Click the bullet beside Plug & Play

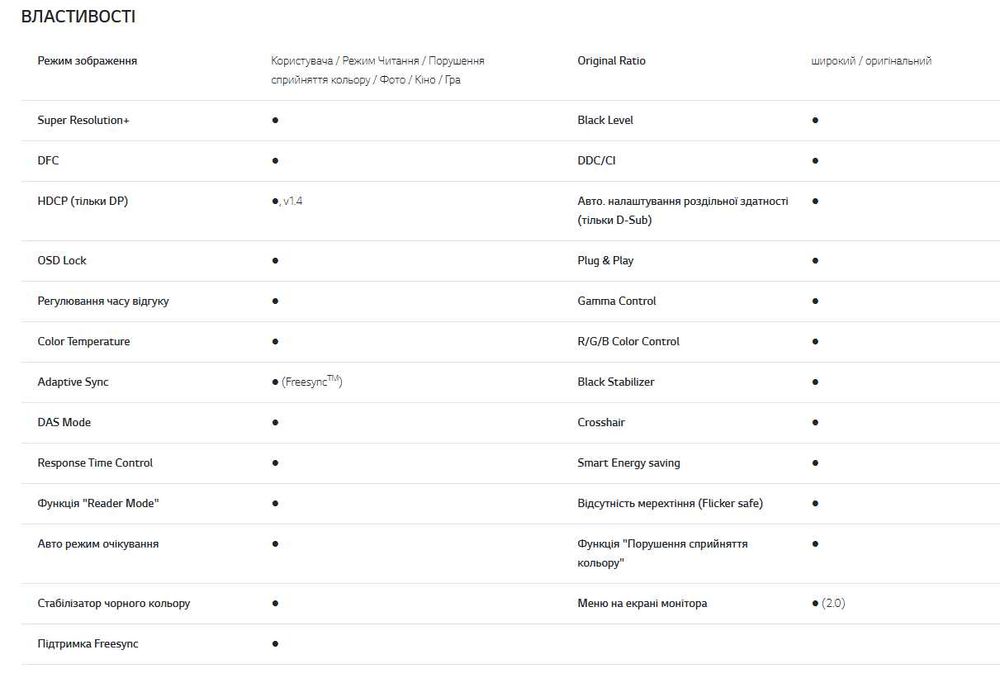coord(815,260)
